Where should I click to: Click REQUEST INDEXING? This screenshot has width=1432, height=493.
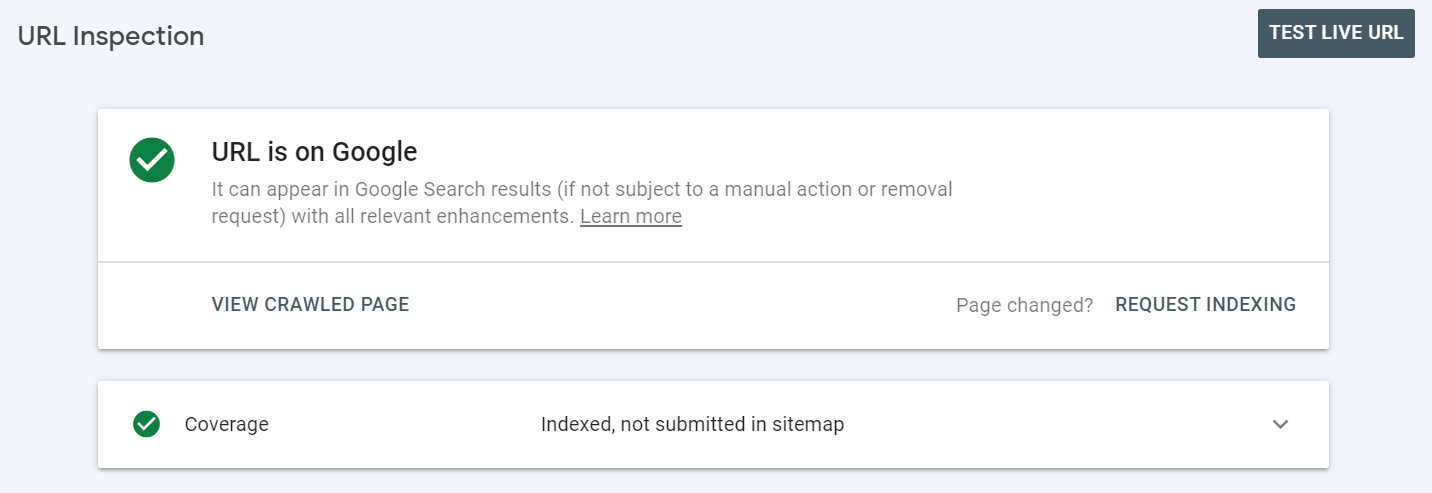click(x=1205, y=305)
